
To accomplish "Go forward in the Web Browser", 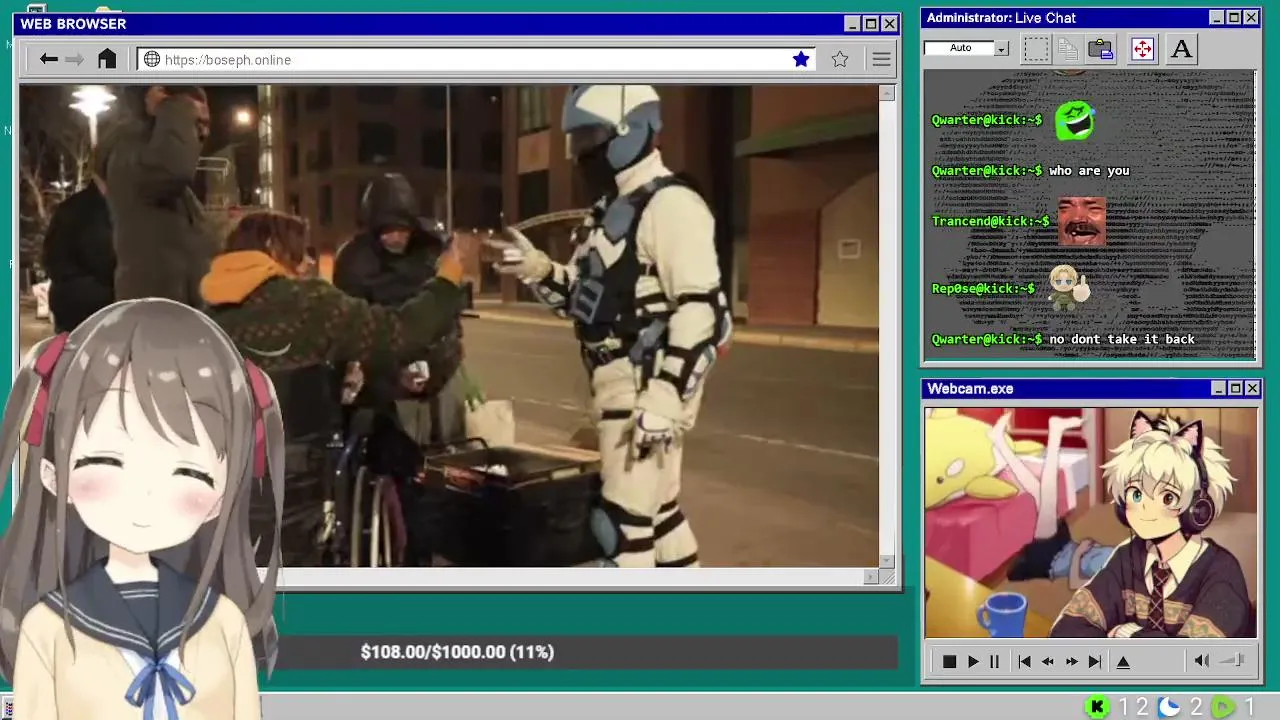I will pos(75,59).
